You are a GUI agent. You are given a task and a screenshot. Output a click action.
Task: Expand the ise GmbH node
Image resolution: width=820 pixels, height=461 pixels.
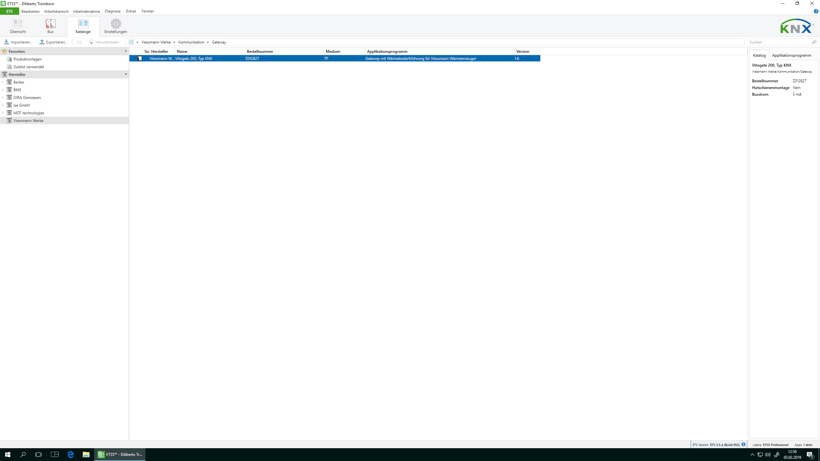3,105
